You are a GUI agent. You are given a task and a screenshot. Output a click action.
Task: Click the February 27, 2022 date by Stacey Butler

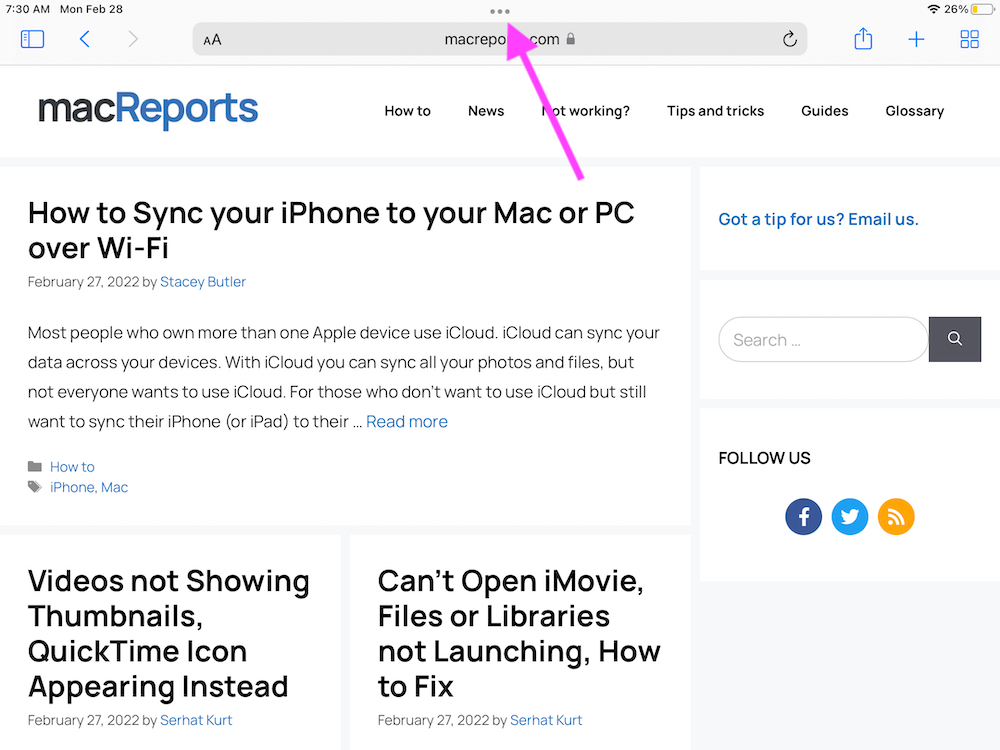84,282
